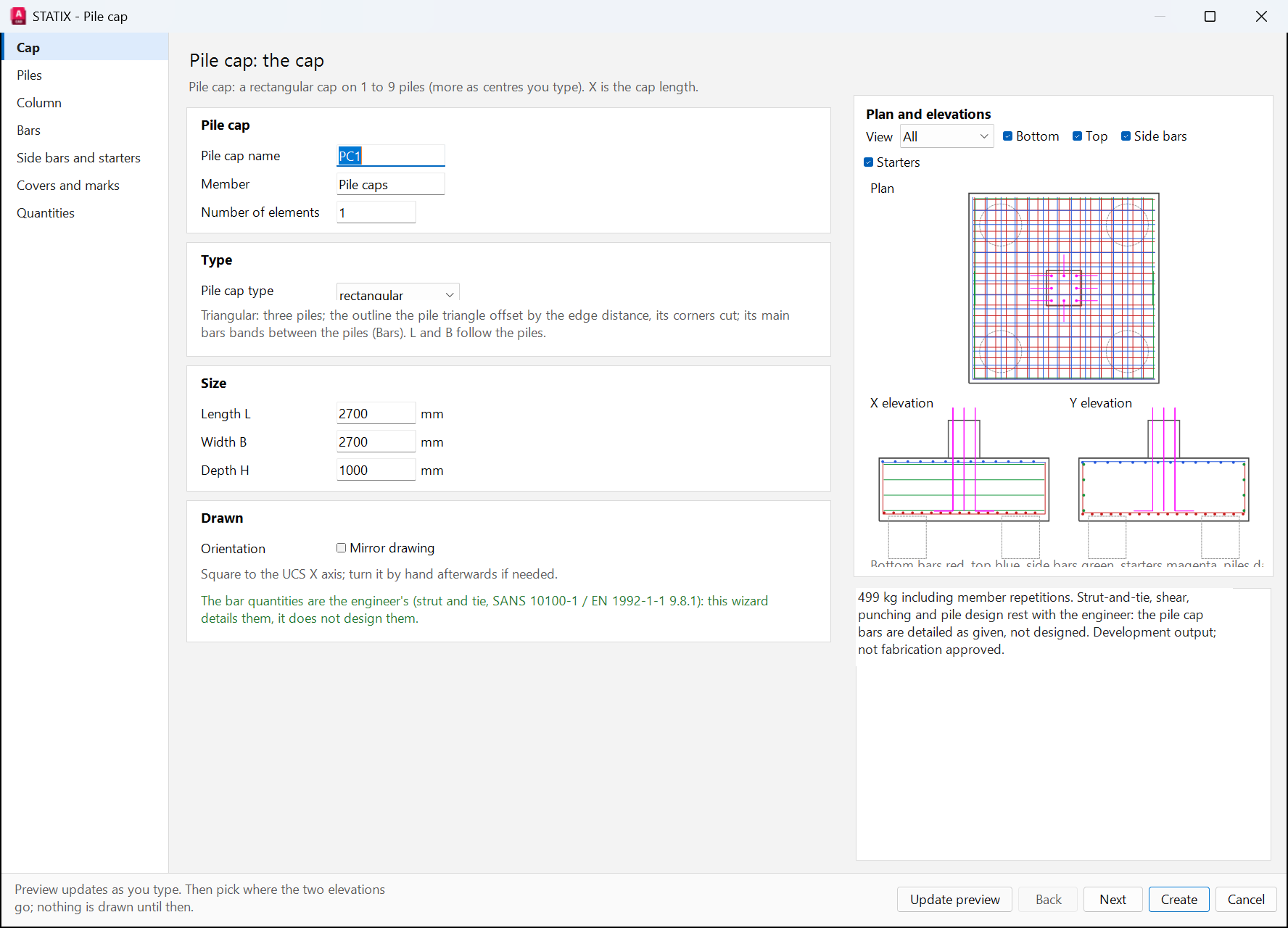Click the Y elevation preview drawing
The image size is (1288, 928).
coord(1163,483)
